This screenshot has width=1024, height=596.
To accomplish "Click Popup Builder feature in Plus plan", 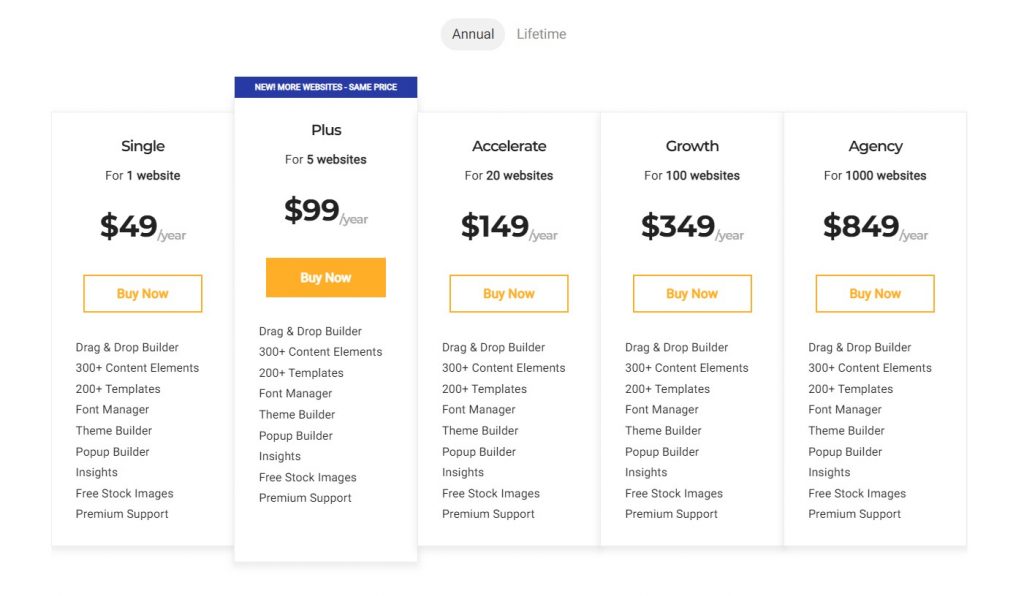I will coord(296,436).
